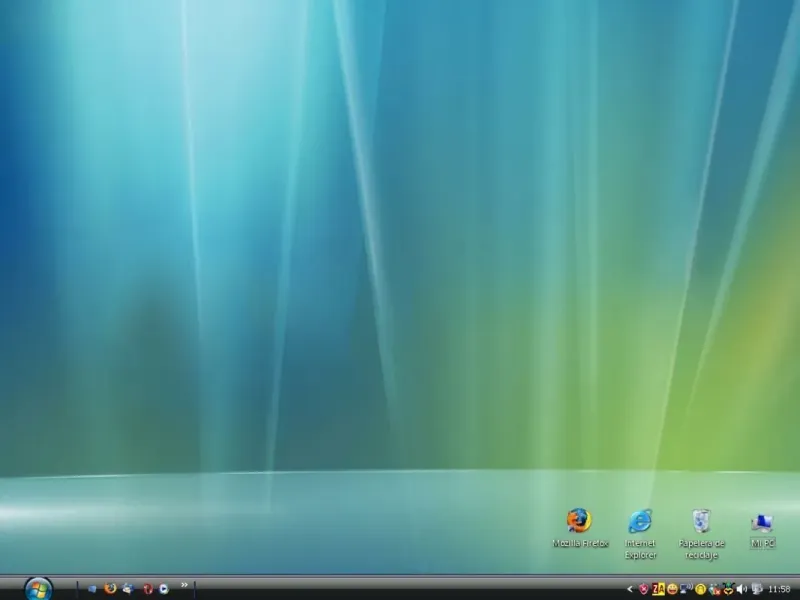Click 'Papelera de reciclaje' label text
The width and height of the screenshot is (800, 600).
click(x=702, y=549)
